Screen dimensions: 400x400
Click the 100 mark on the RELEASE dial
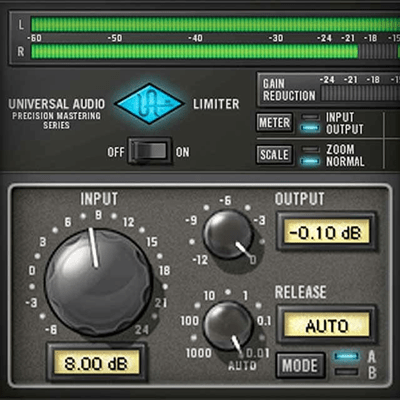(x=189, y=321)
